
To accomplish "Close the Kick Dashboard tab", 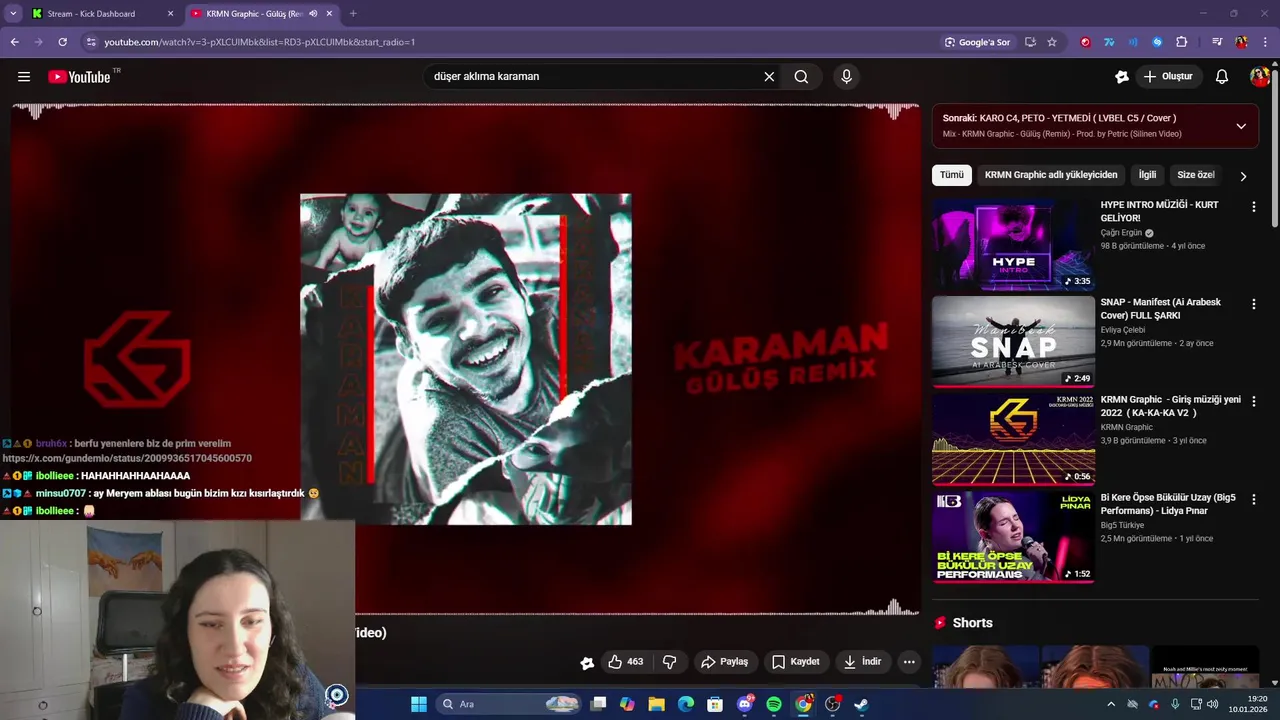I will pyautogui.click(x=170, y=14).
